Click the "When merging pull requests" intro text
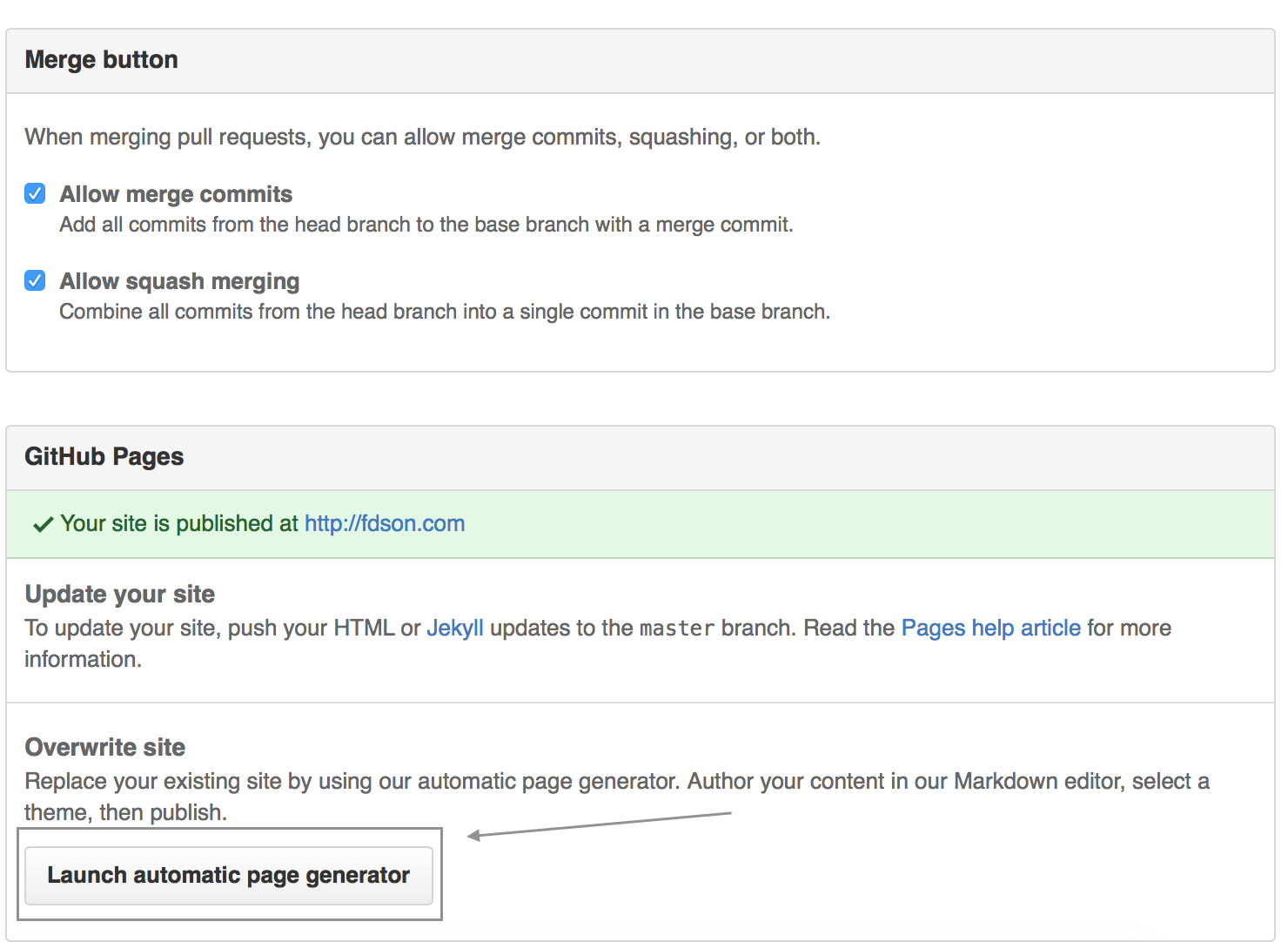This screenshot has height=942, width=1288. click(422, 137)
